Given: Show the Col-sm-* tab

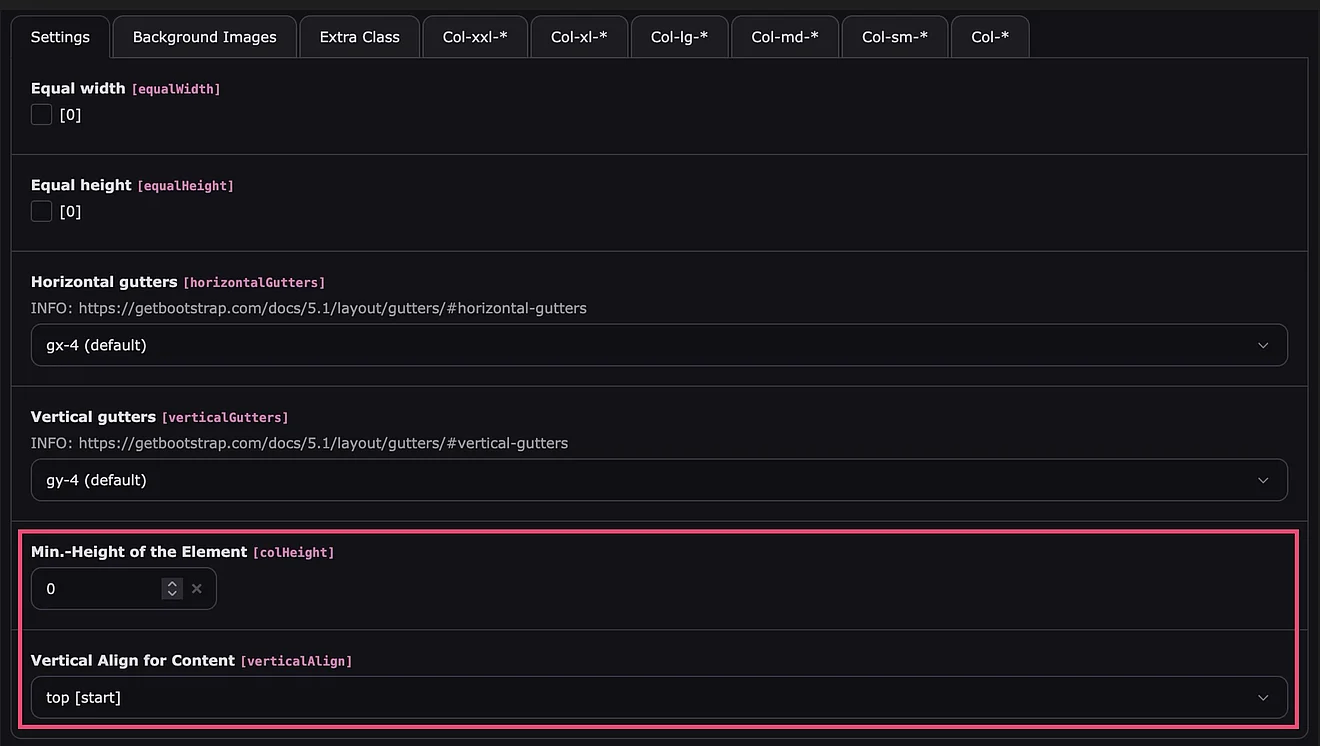Looking at the screenshot, I should click(895, 37).
